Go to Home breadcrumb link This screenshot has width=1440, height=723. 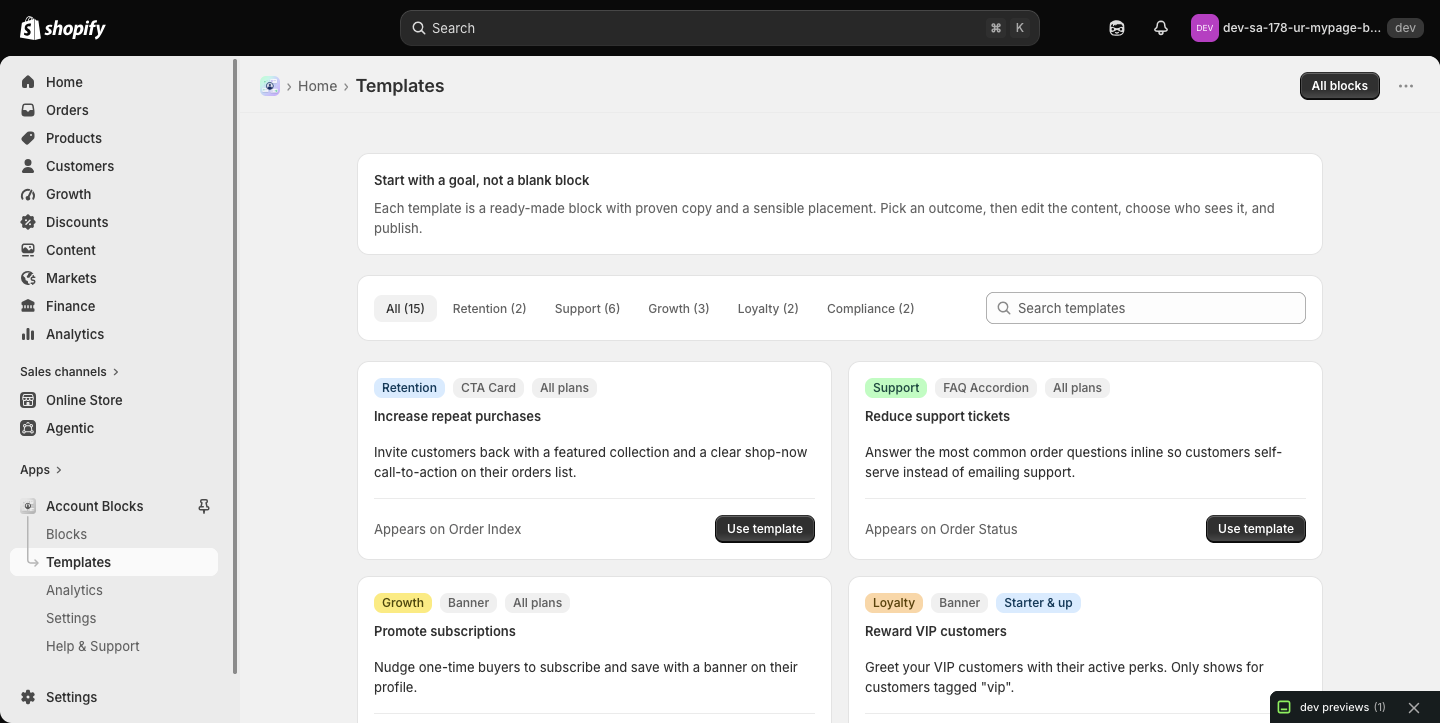317,86
